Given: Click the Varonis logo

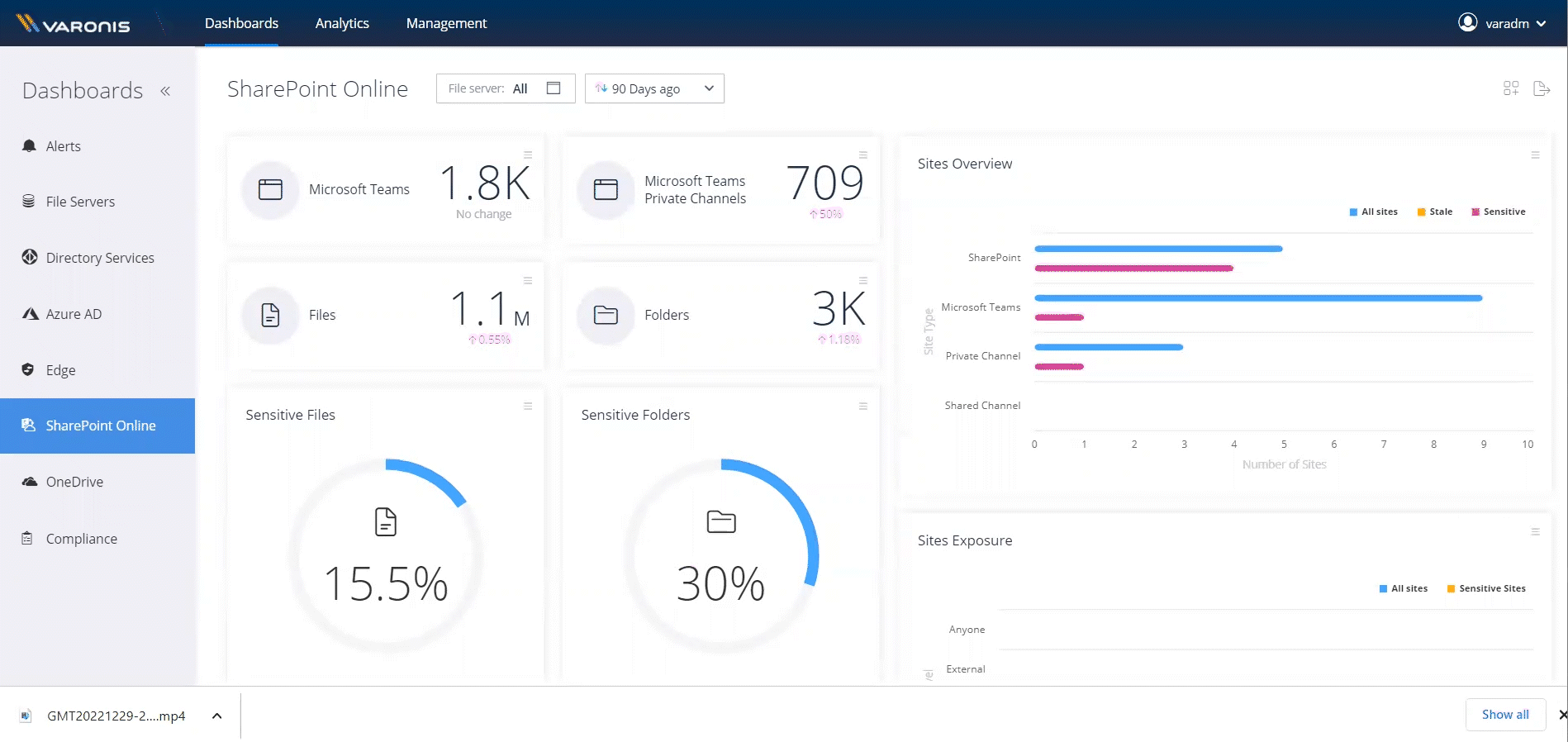Looking at the screenshot, I should 73,24.
